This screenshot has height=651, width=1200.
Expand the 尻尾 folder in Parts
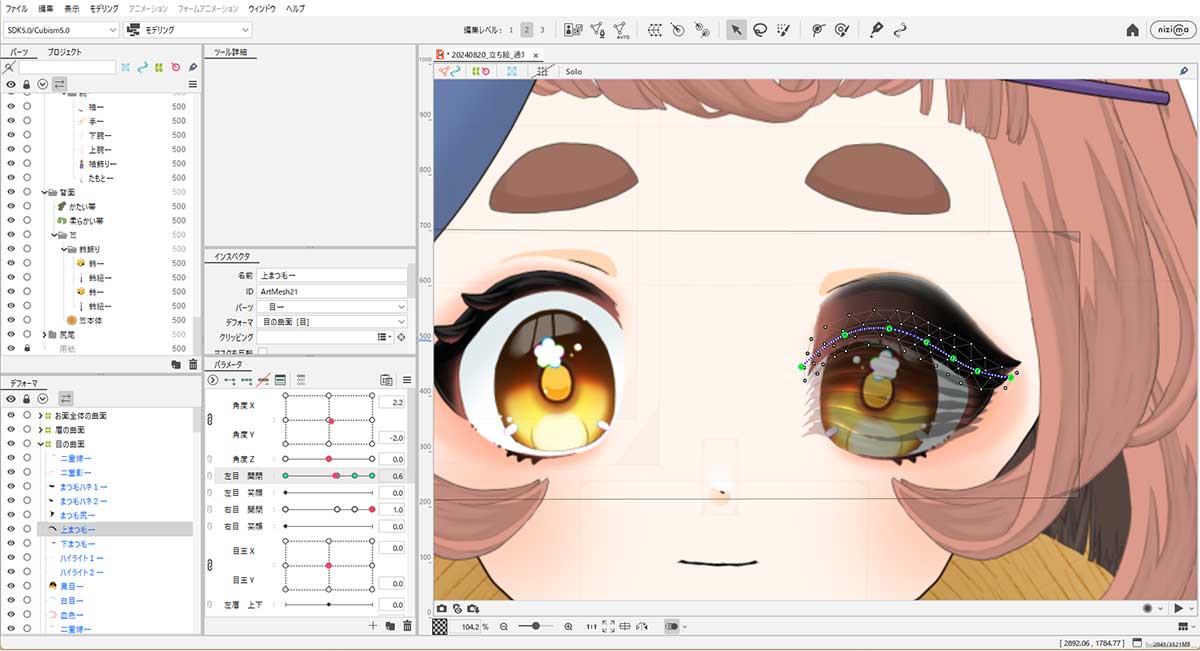tap(46, 334)
